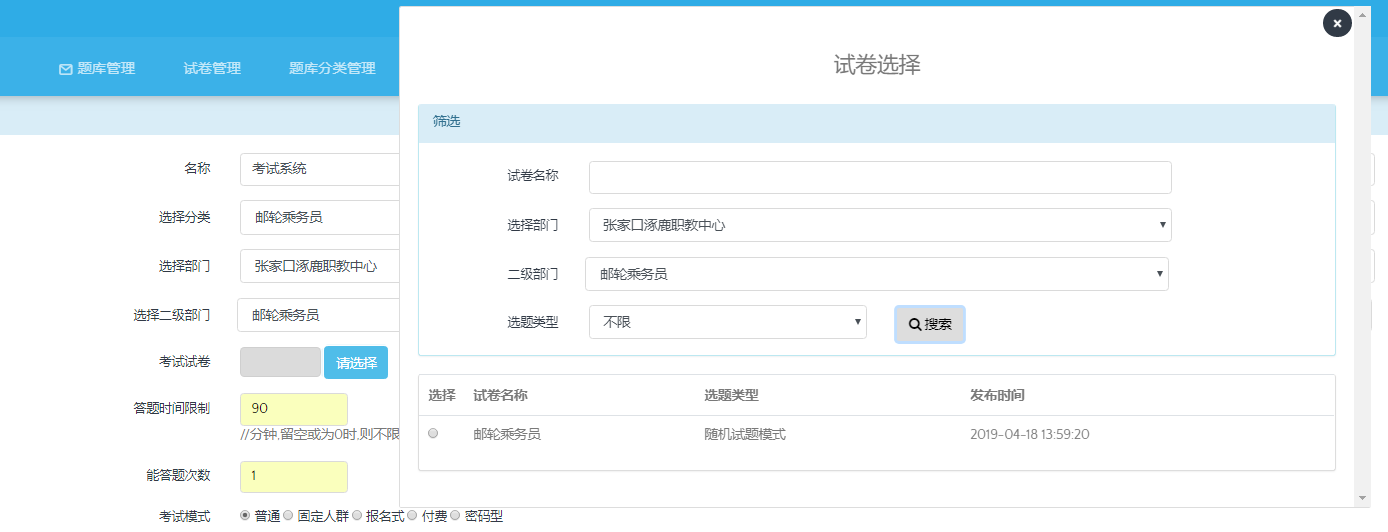
Task: Close the 试卷选择 dialog with the X icon
Action: click(x=1337, y=23)
